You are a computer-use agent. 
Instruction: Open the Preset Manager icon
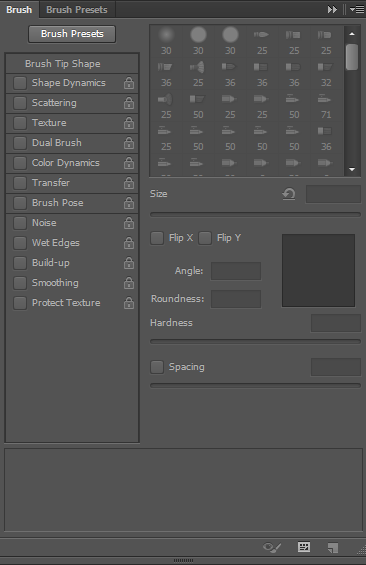pos(304,547)
